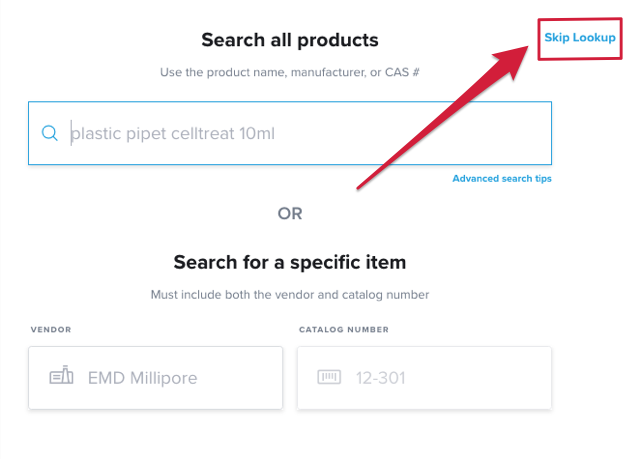
Task: Click the 'plastic pipet celltreat 10ml' placeholder
Action: click(x=173, y=134)
